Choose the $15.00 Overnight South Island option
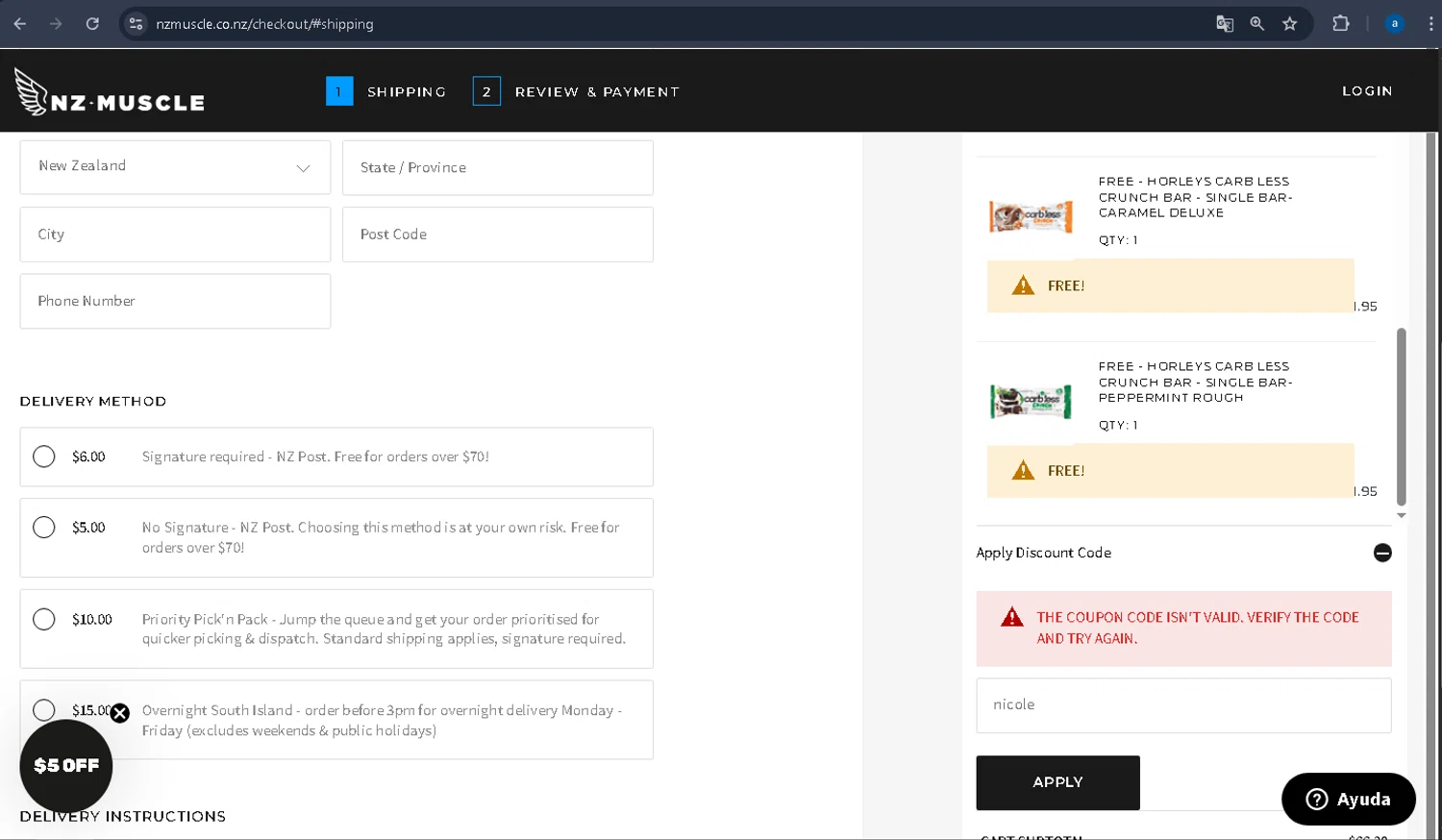 coord(44,710)
